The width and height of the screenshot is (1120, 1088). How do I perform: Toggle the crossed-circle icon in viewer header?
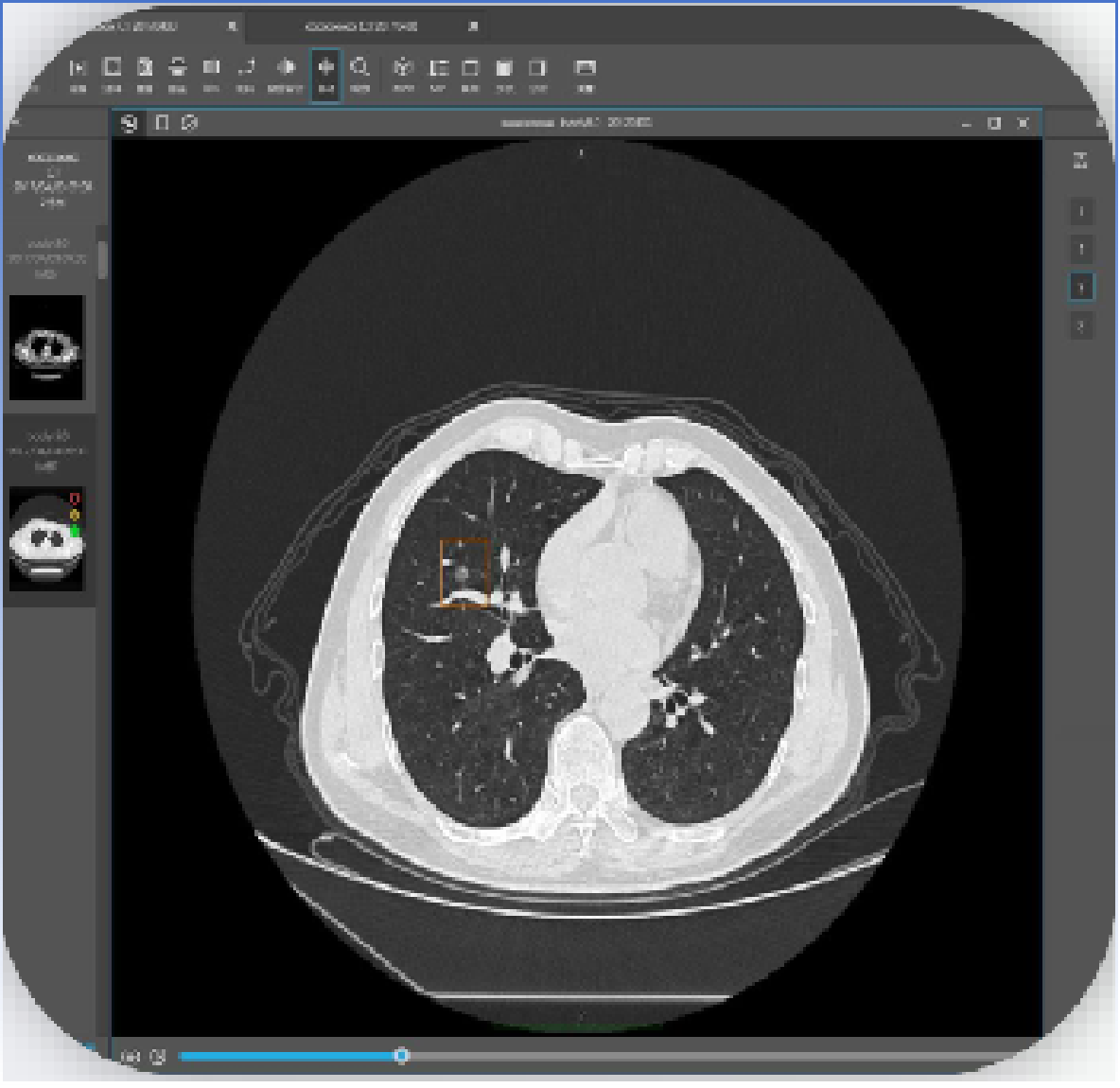190,123
